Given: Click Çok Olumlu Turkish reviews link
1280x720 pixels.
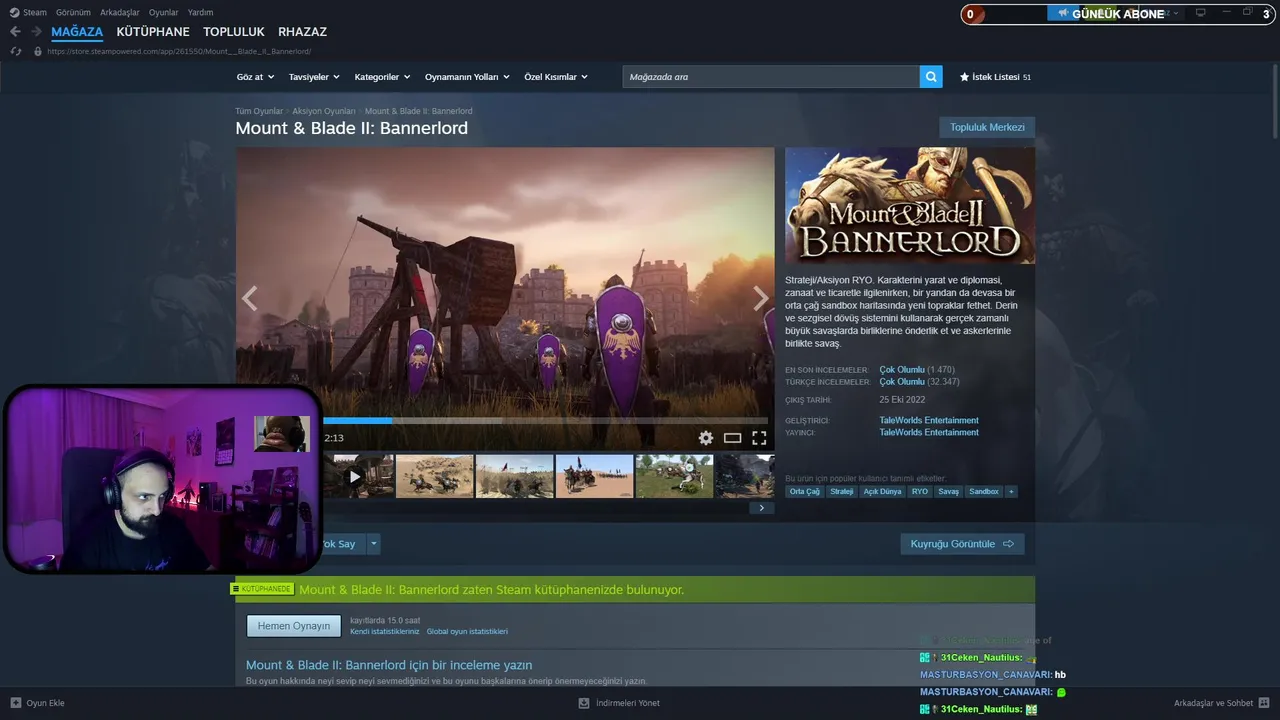Looking at the screenshot, I should (x=902, y=382).
